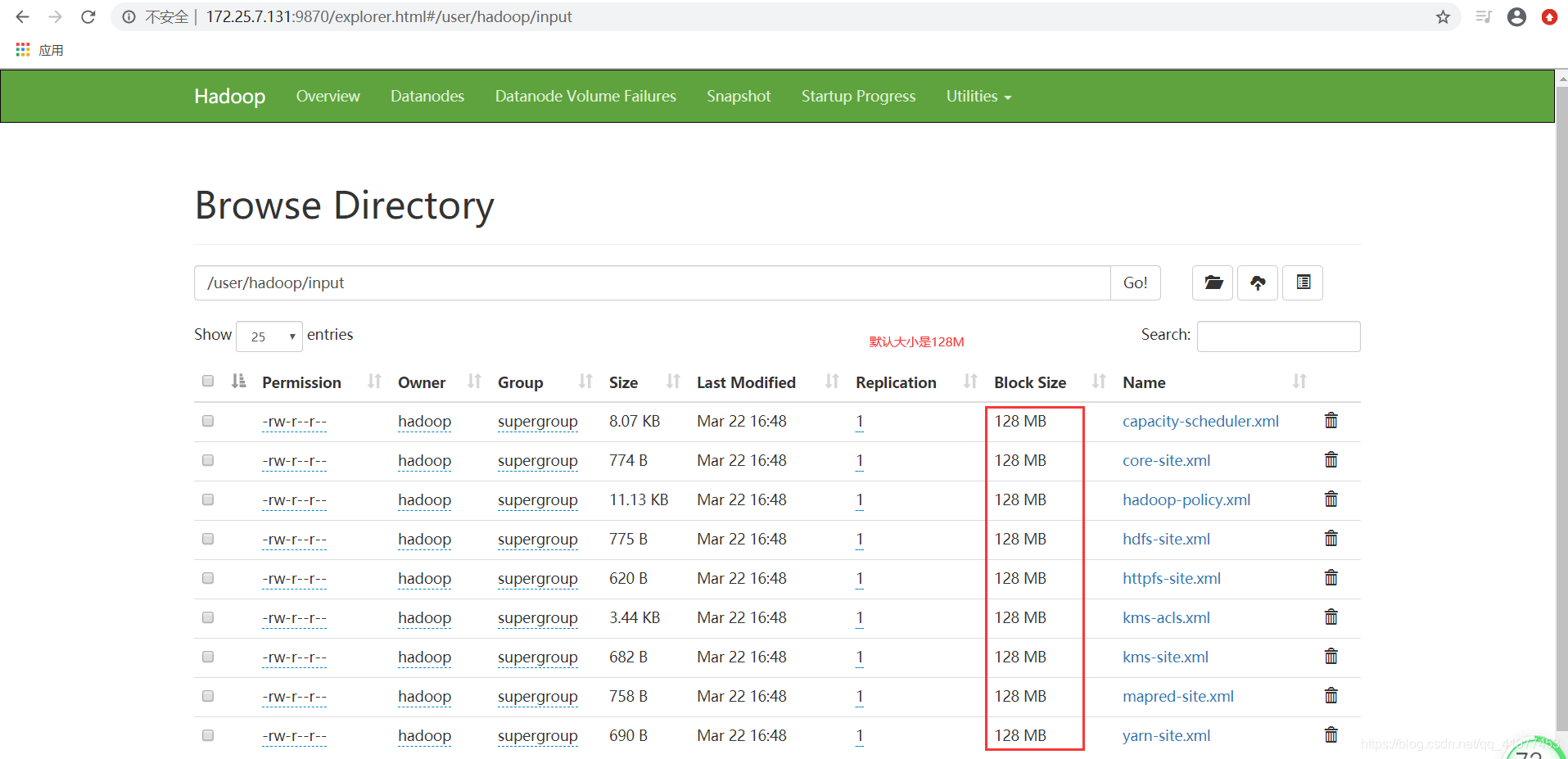Open the Show 25 entries dropdown
1568x759 pixels.
point(269,337)
